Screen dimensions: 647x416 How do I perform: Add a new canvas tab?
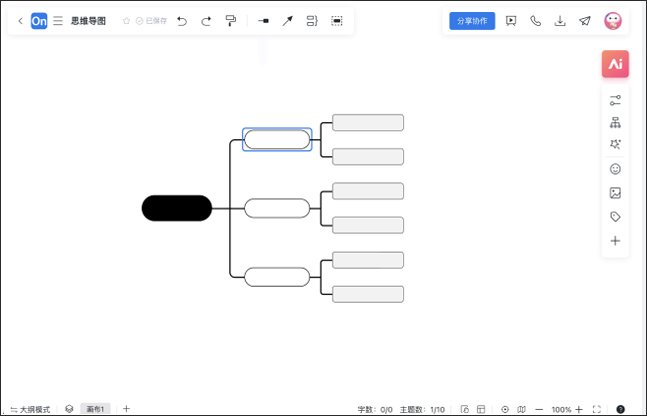pyautogui.click(x=126, y=409)
